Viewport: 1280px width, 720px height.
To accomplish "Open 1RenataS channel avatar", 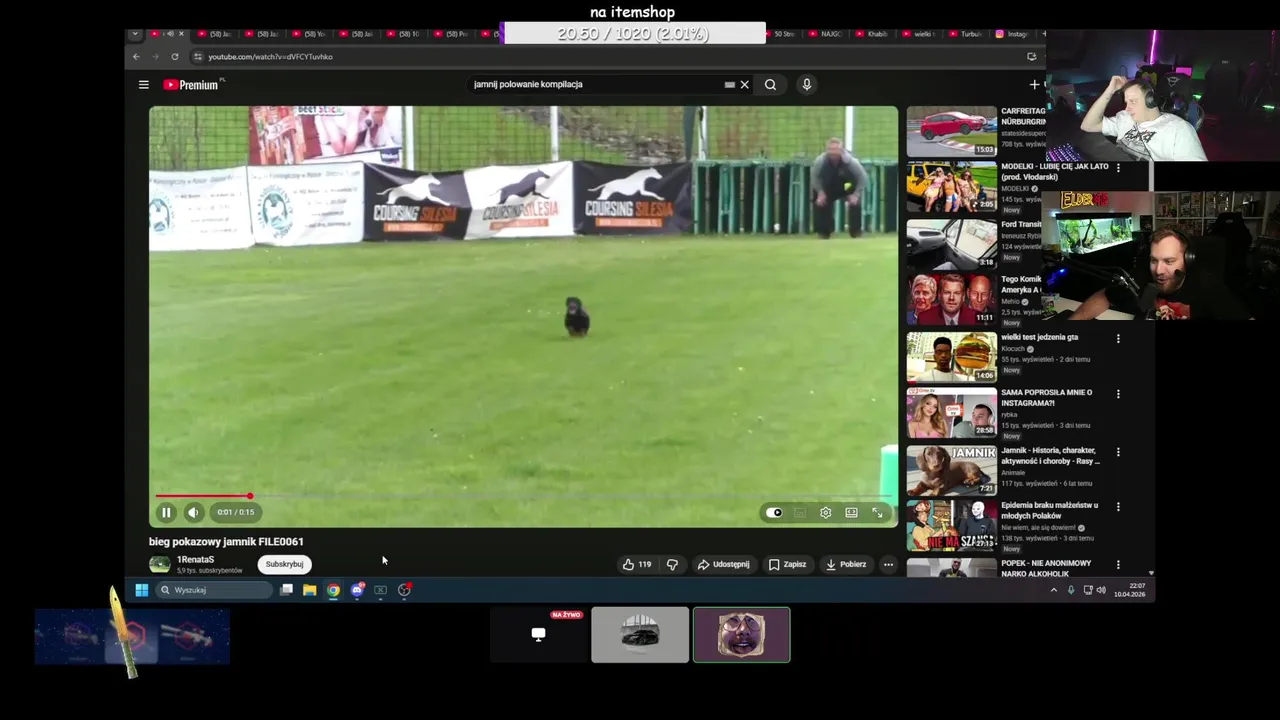I will coord(159,565).
